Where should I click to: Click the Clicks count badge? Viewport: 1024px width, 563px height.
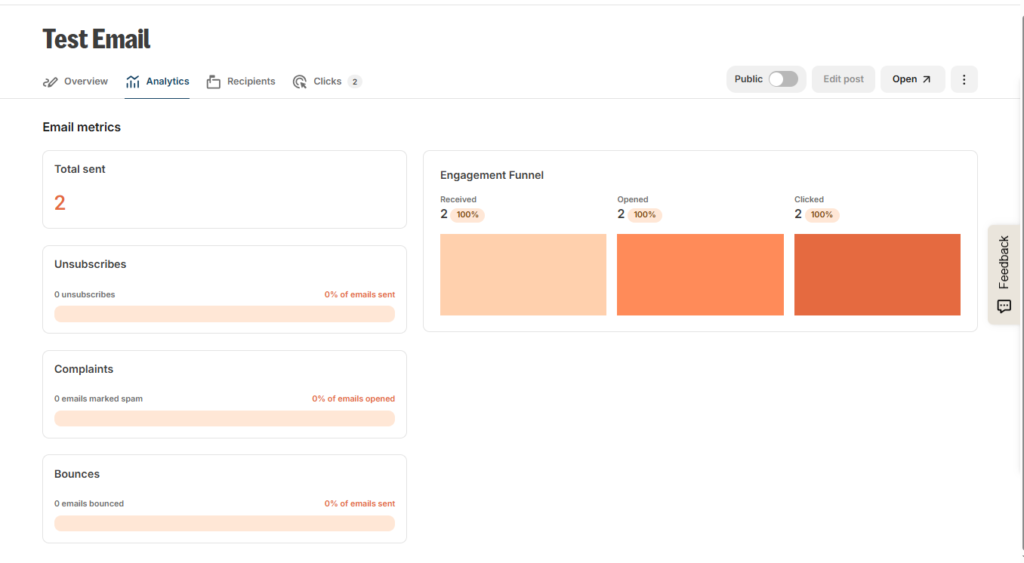pyautogui.click(x=355, y=82)
